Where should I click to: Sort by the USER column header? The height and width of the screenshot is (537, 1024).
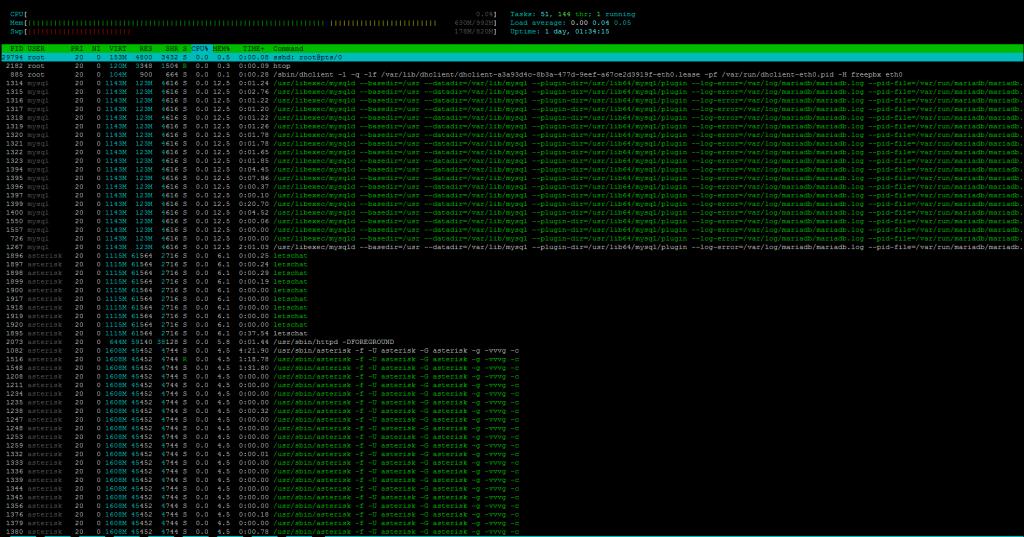click(36, 49)
